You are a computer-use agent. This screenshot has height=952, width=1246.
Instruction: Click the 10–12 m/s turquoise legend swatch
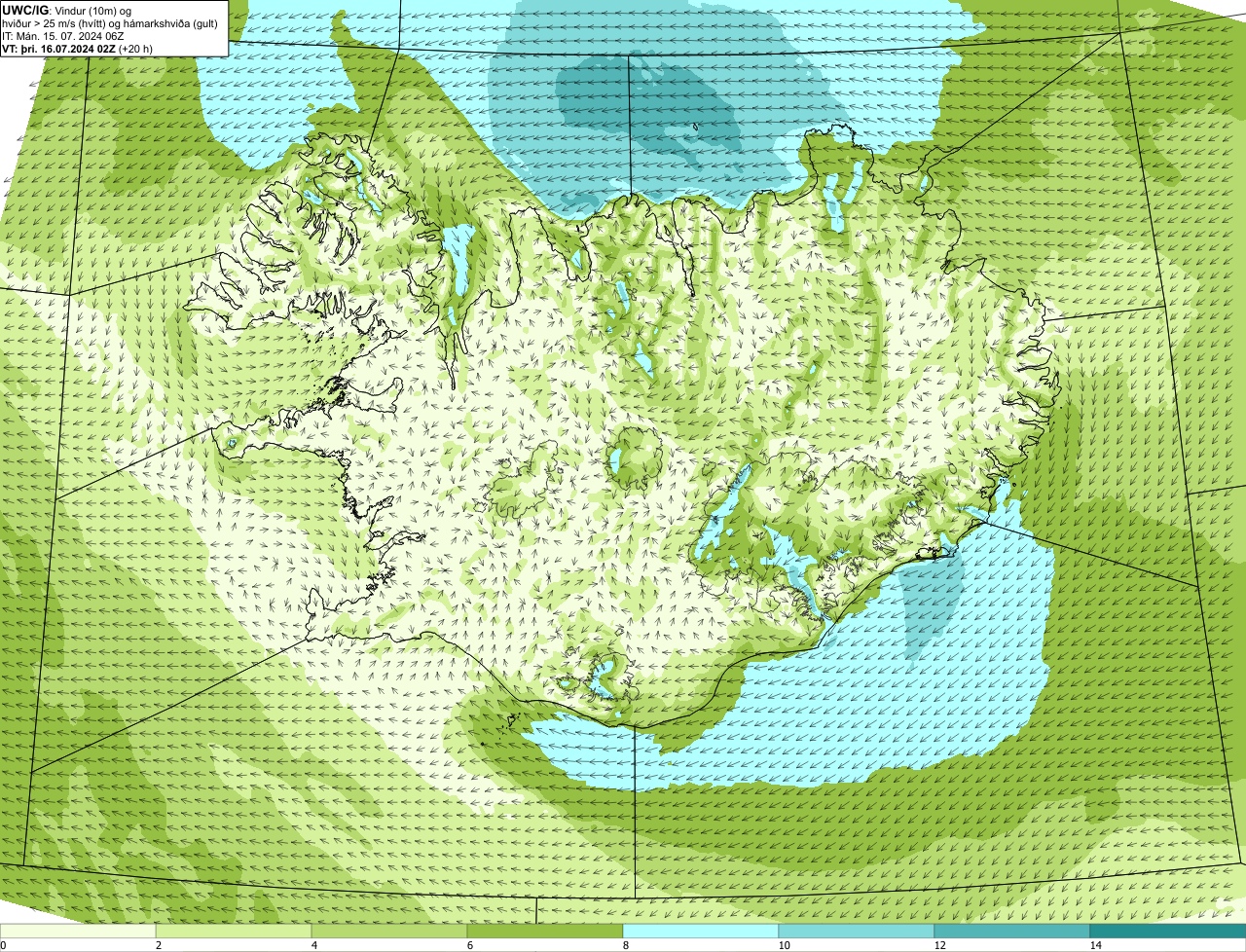point(857,931)
